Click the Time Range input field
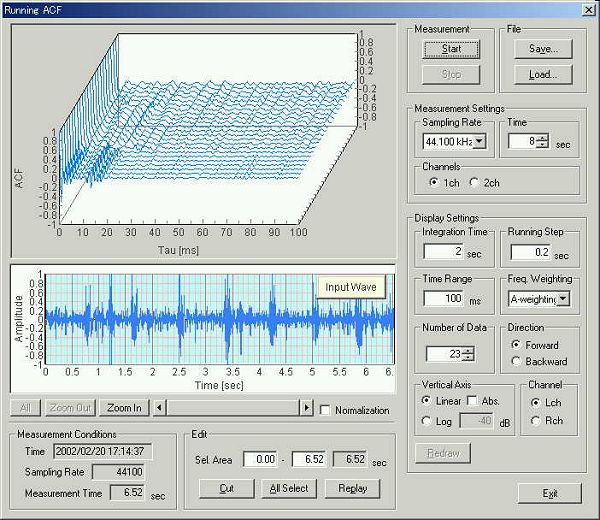The height and width of the screenshot is (520, 600). coord(443,298)
